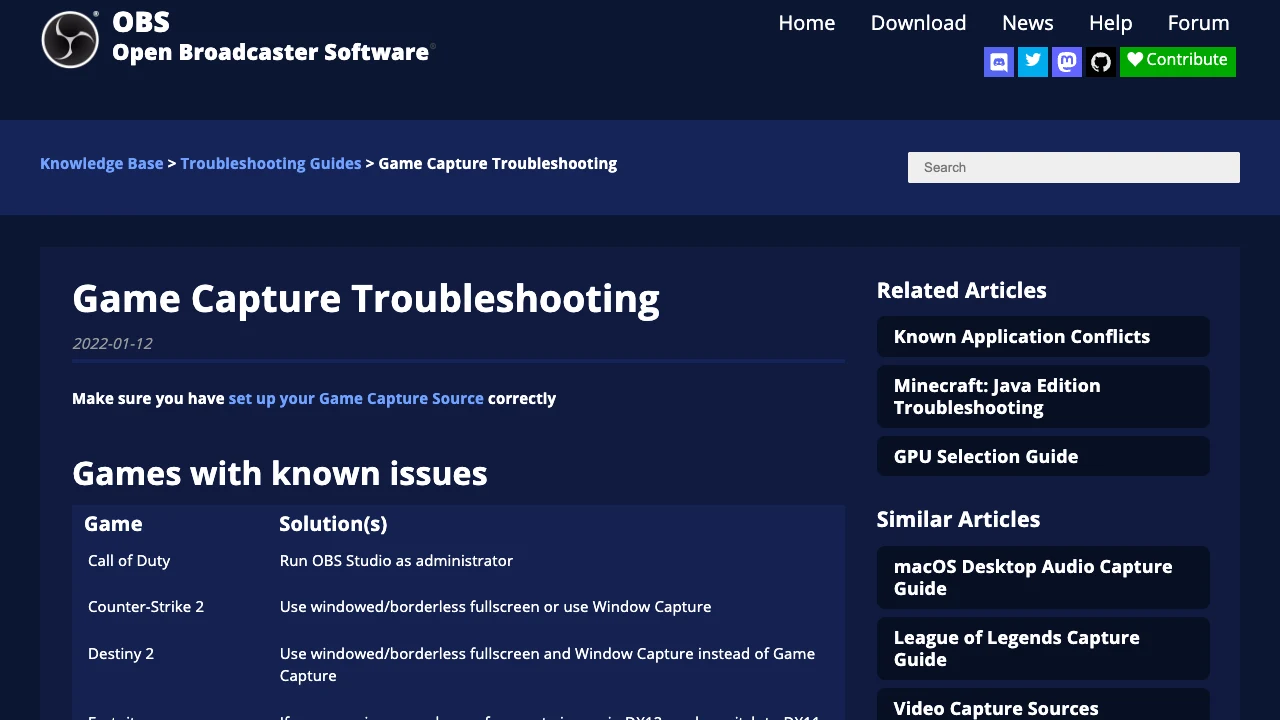
Task: Open the Forum menu item
Action: click(1198, 23)
